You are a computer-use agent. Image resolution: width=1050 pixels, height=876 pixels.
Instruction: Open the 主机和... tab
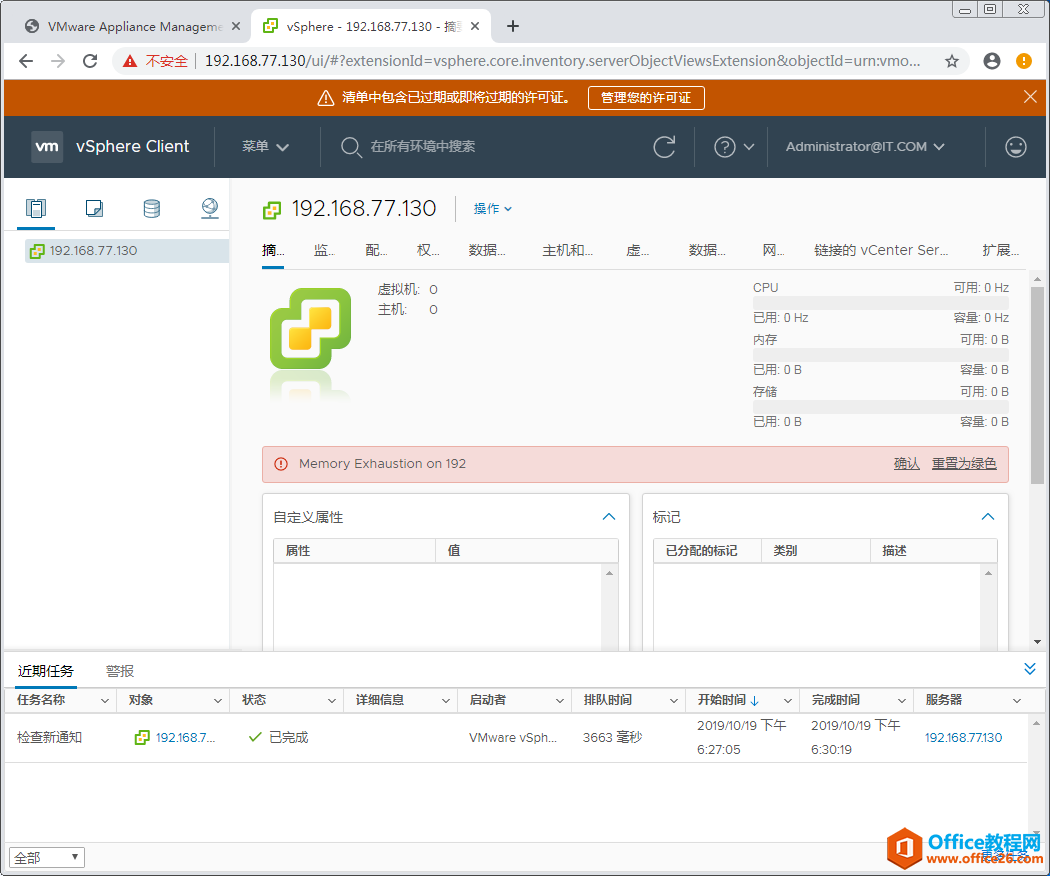coord(567,250)
